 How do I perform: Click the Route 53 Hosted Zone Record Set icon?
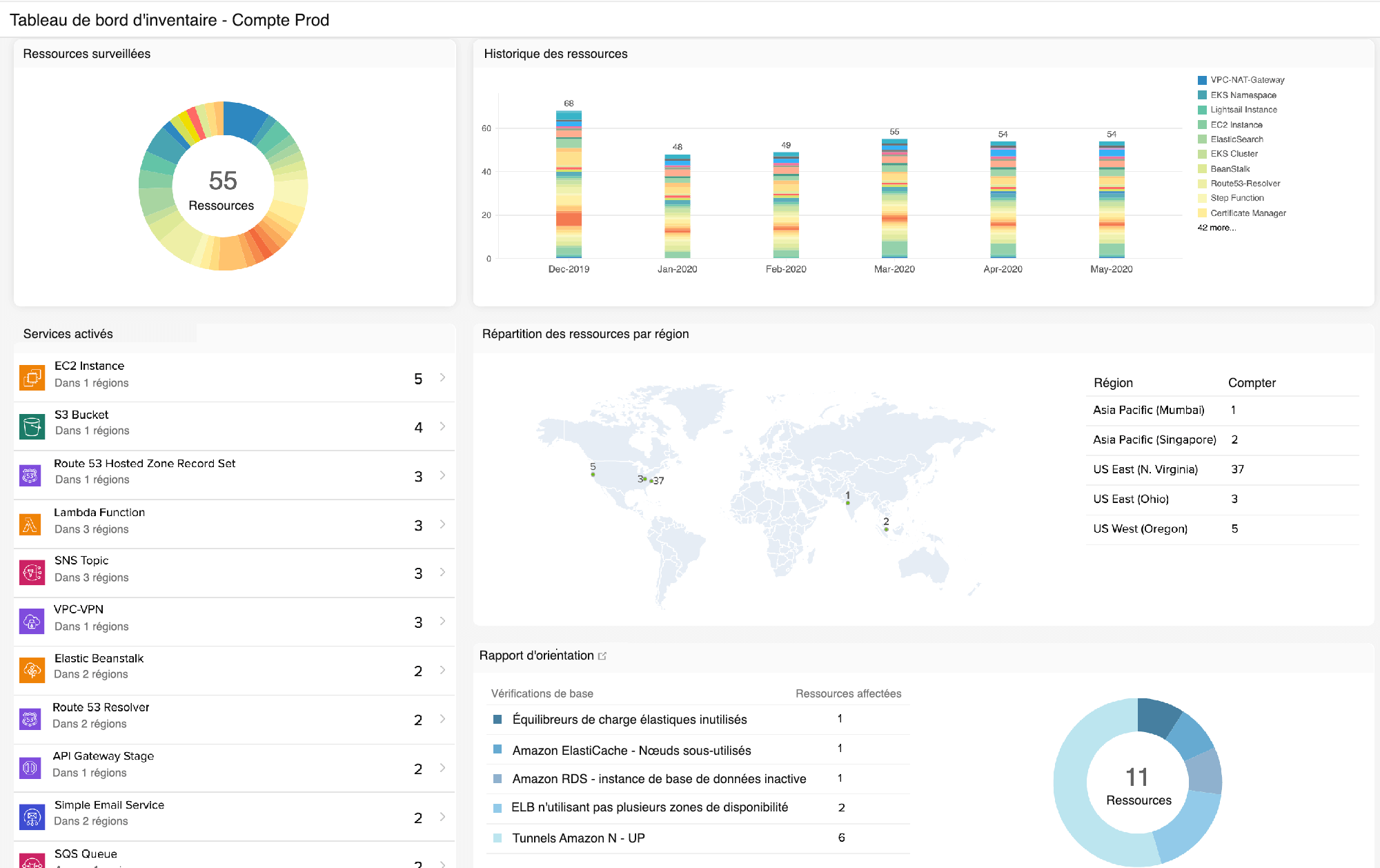click(30, 475)
